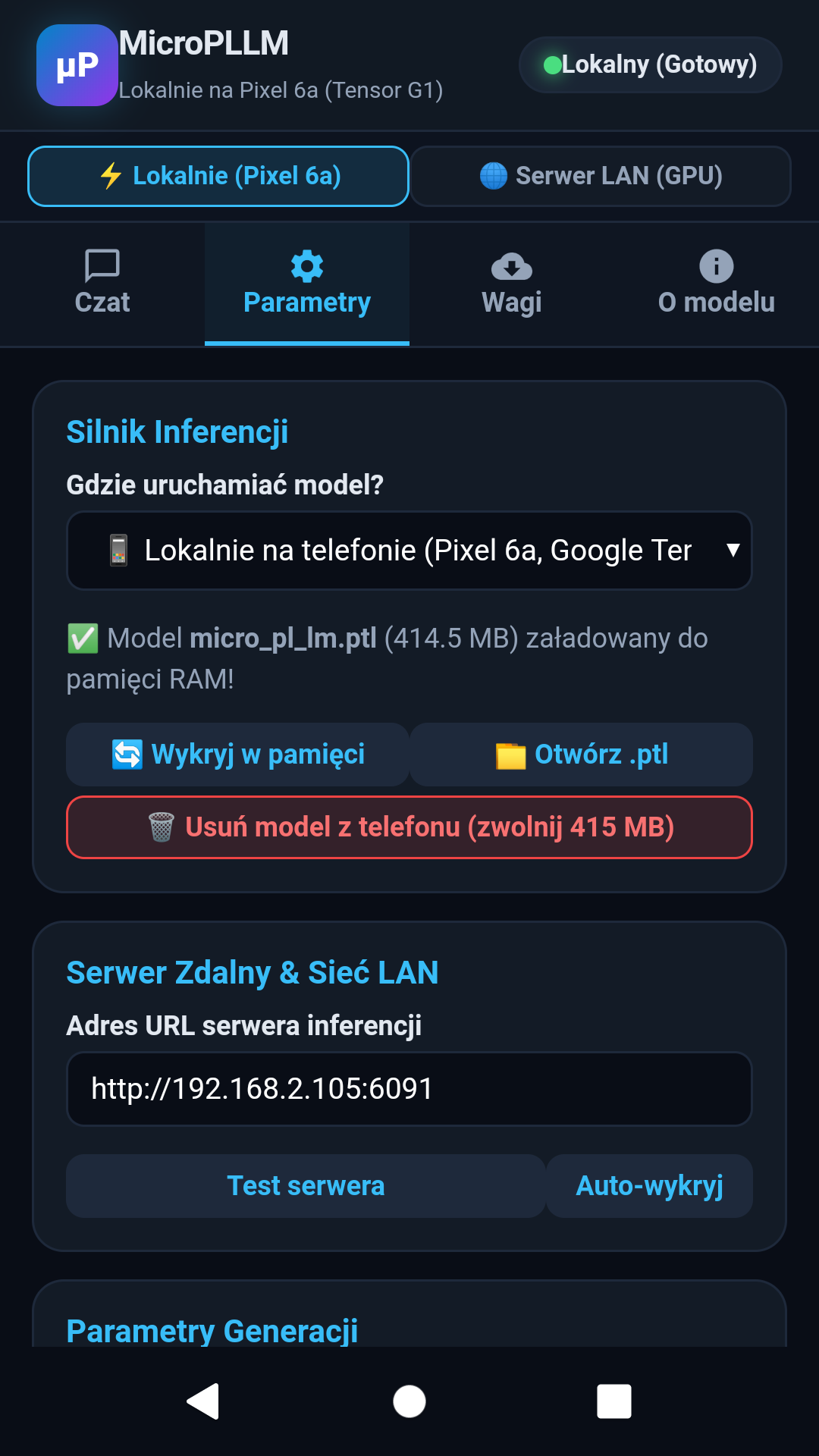Switch mode to Lokalnie (Pixel 6a)
The image size is (819, 1456).
[x=218, y=176]
